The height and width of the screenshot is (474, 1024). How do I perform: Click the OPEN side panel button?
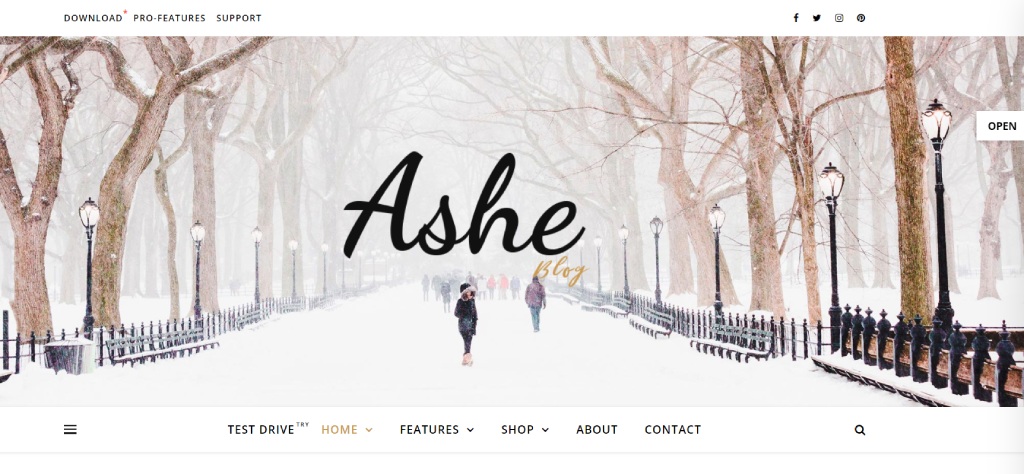tap(1001, 126)
